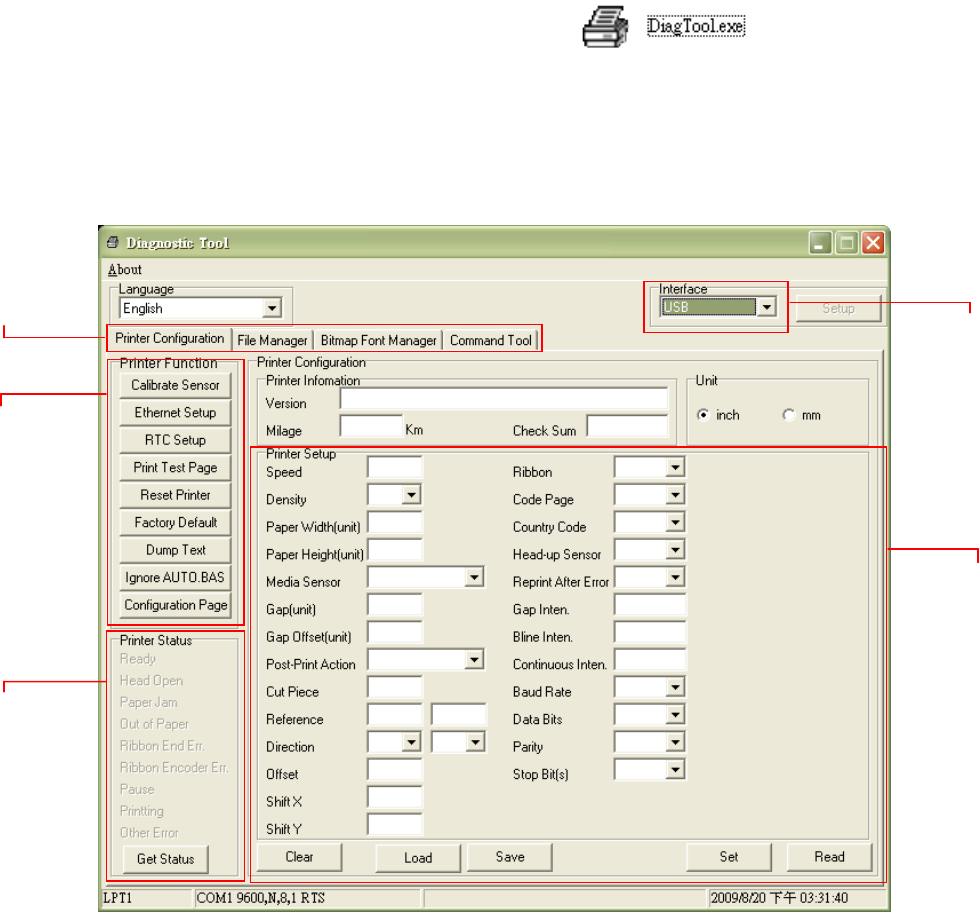Image resolution: width=979 pixels, height=912 pixels.
Task: Focus the Check Sum field
Action: click(627, 426)
